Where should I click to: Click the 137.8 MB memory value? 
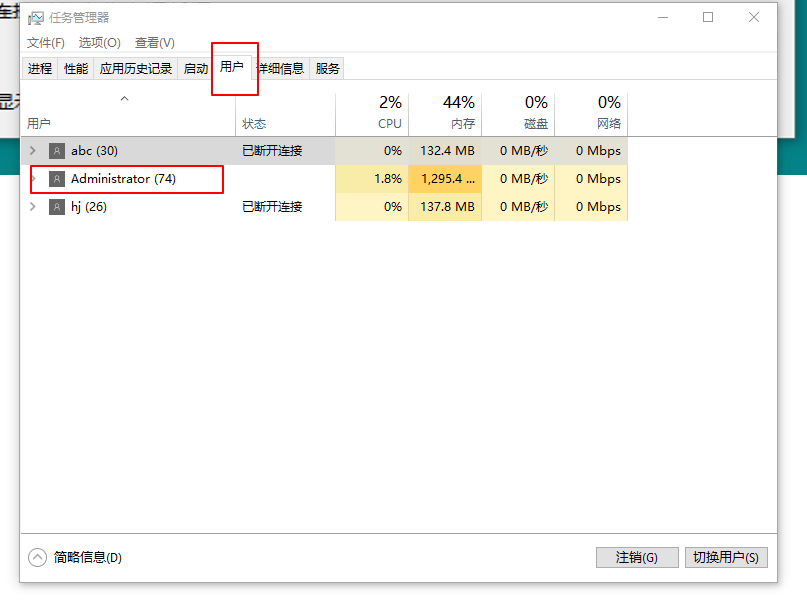click(x=447, y=207)
